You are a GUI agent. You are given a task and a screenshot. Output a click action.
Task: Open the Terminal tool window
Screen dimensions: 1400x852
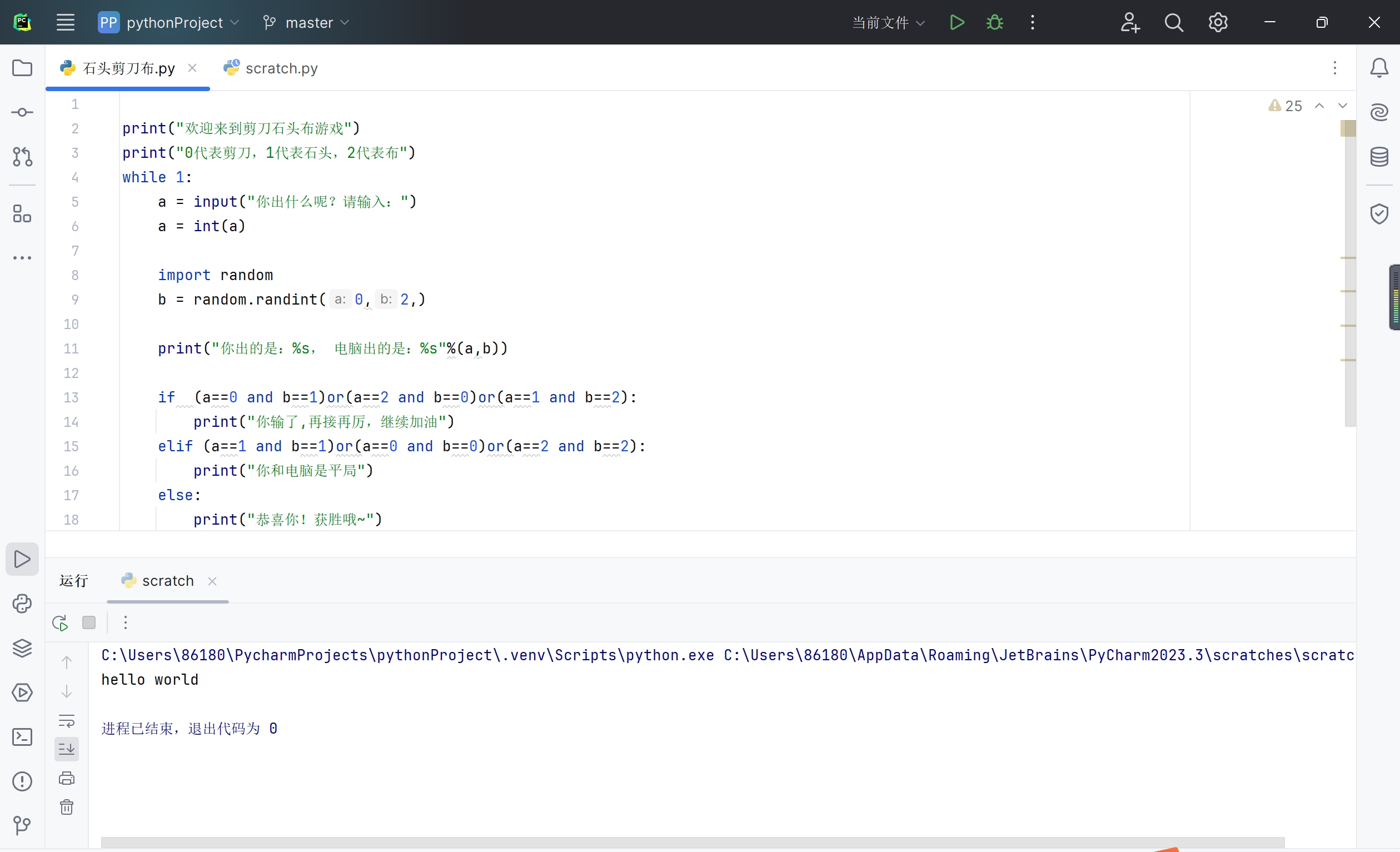(22, 737)
